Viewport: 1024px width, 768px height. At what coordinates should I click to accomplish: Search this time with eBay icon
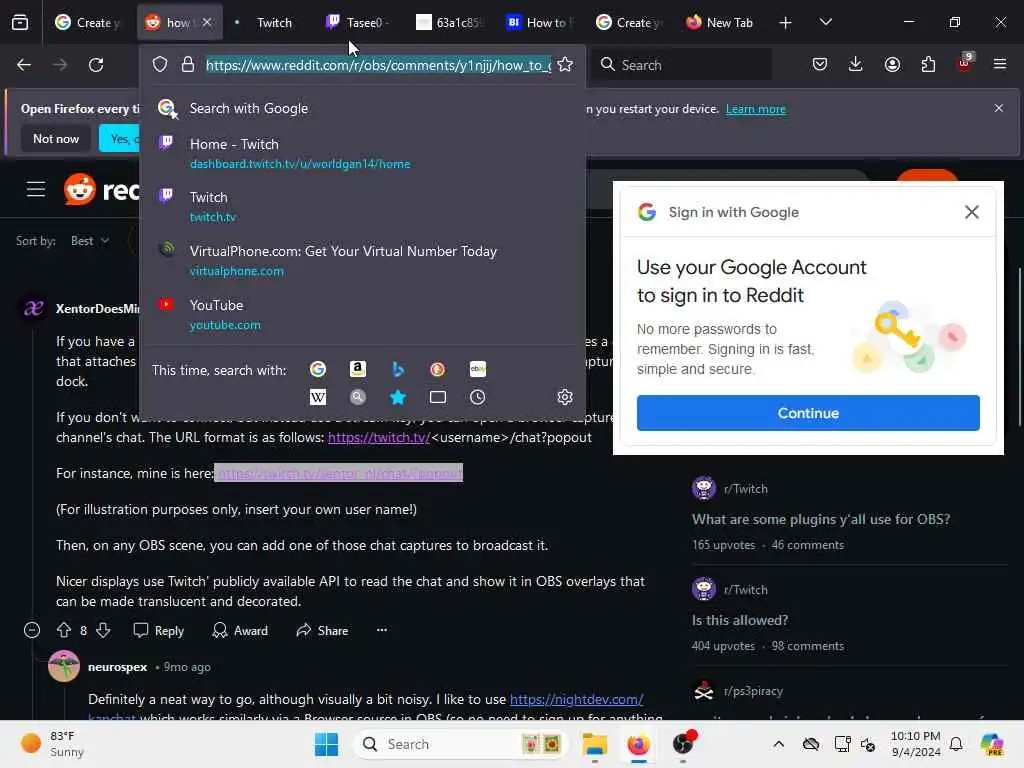point(477,370)
